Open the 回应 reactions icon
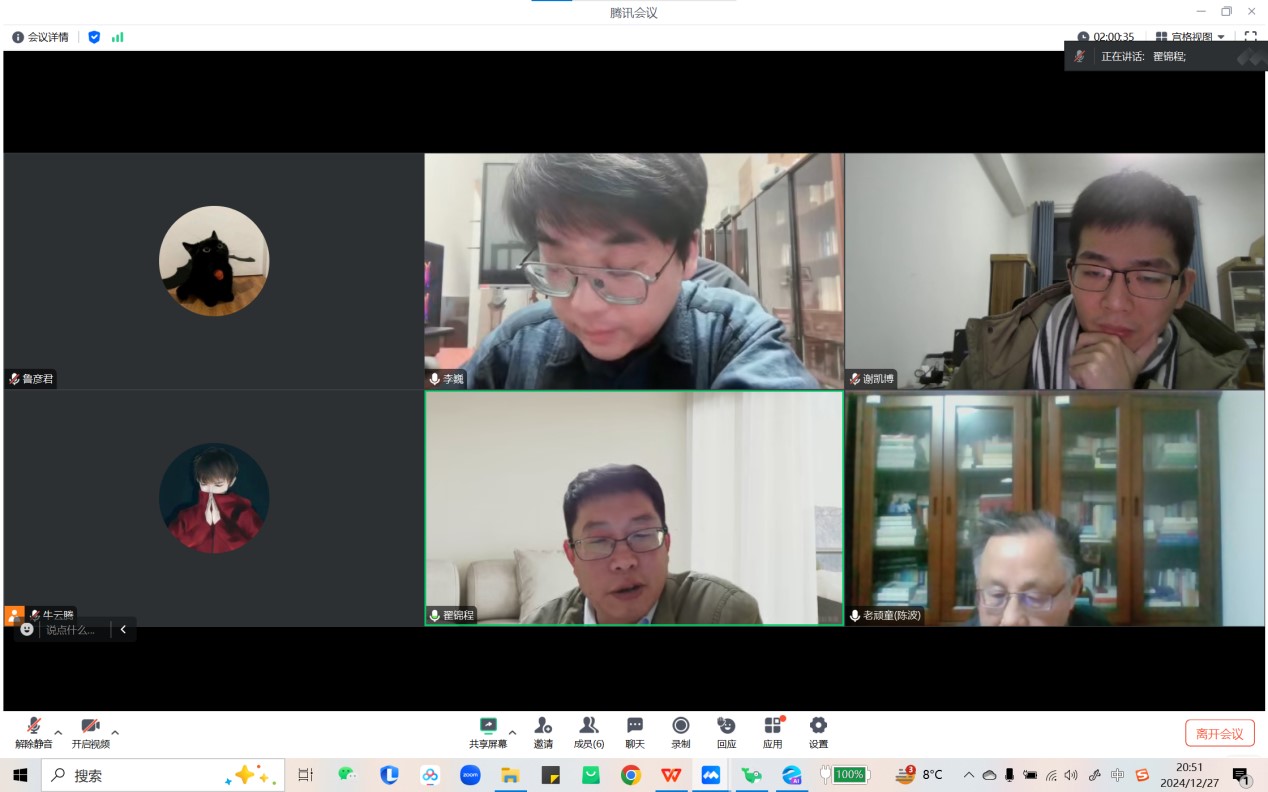The image size is (1268, 792). pyautogui.click(x=727, y=726)
